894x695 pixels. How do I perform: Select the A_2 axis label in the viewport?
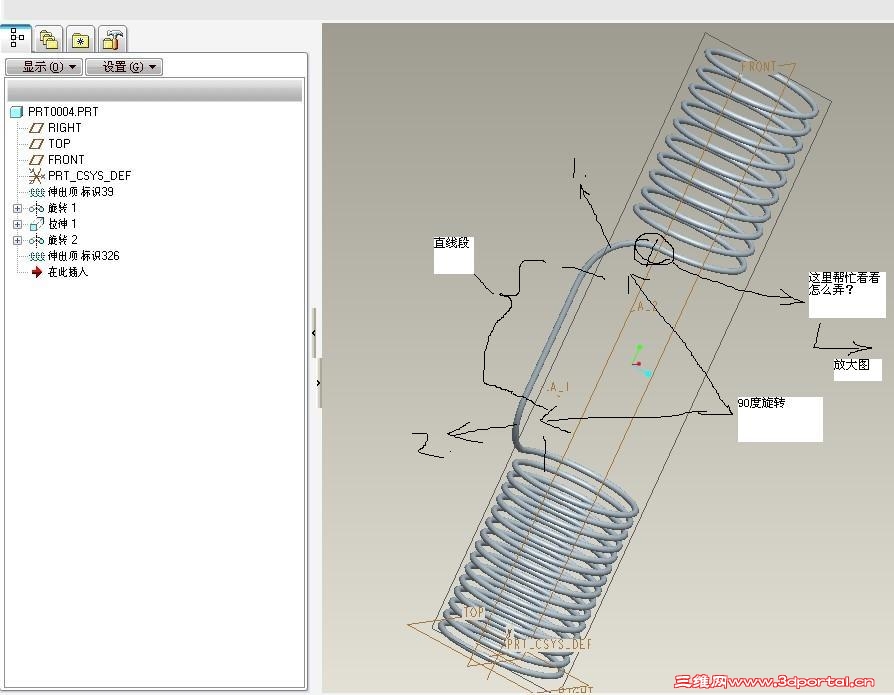point(646,307)
